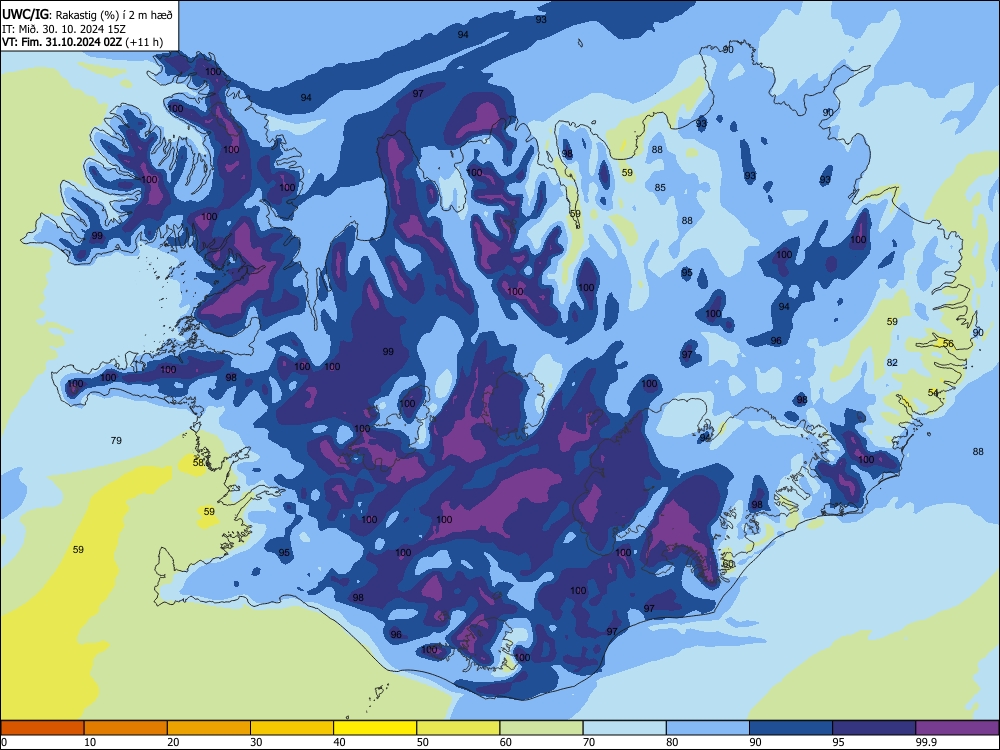Click the orange 10–20 legend swatch

(126, 728)
